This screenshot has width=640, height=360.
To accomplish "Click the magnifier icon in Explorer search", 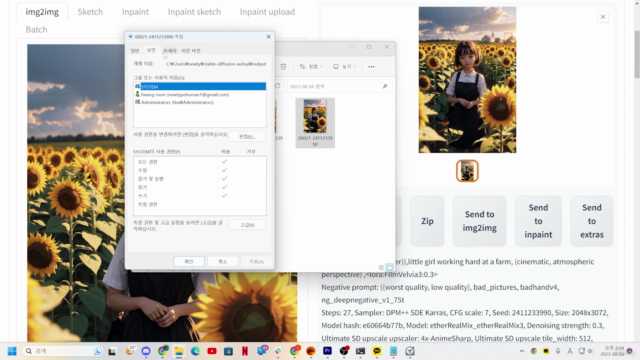I will point(385,87).
